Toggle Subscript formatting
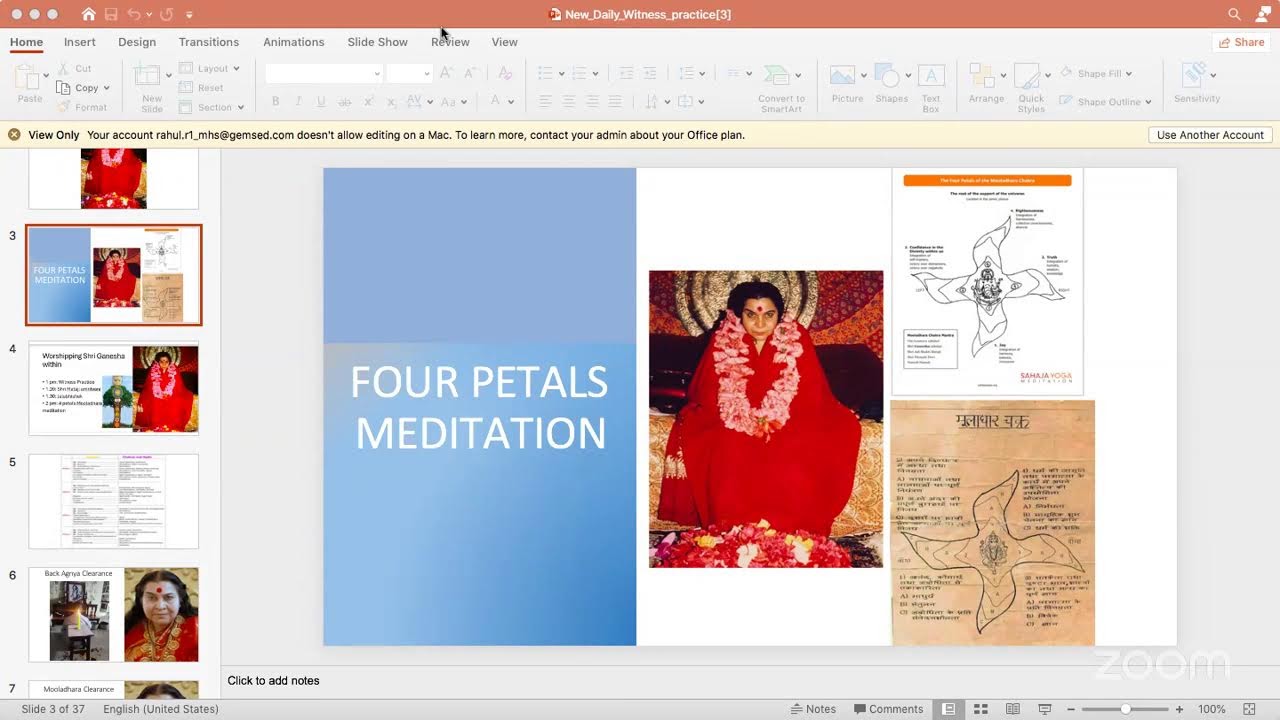Image resolution: width=1280 pixels, height=720 pixels. pos(392,102)
